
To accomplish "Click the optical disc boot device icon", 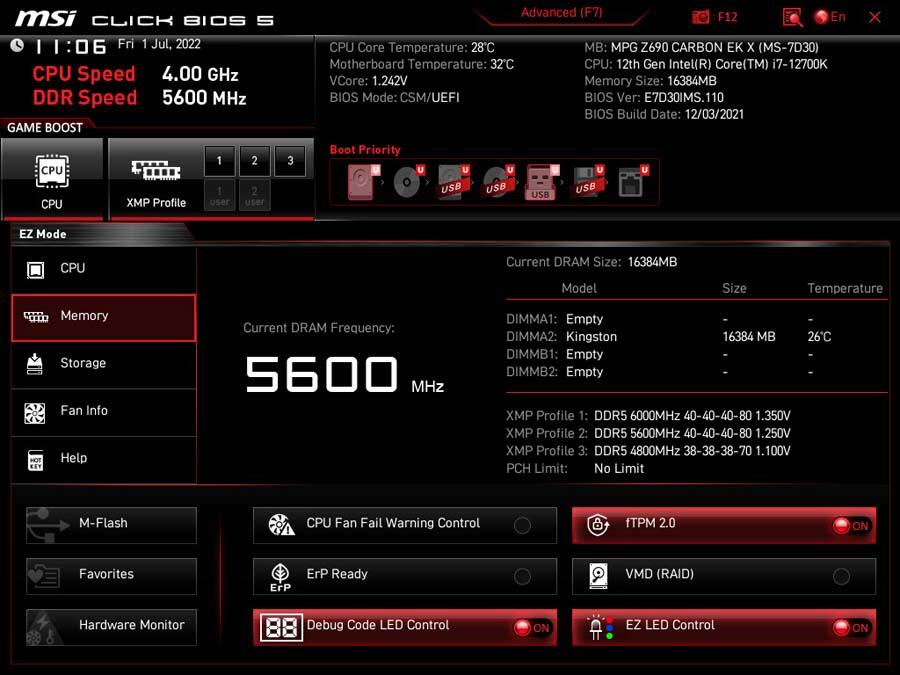I will [408, 182].
